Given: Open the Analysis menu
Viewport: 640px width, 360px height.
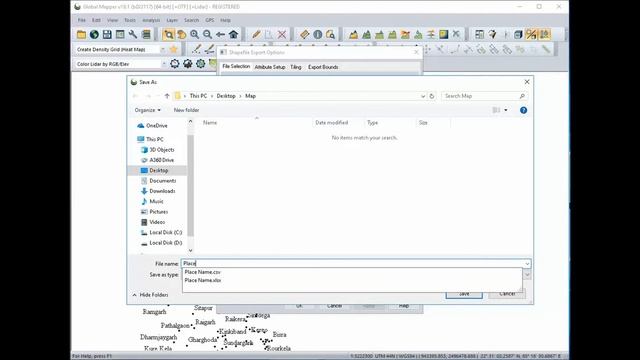Looking at the screenshot, I should click(151, 20).
